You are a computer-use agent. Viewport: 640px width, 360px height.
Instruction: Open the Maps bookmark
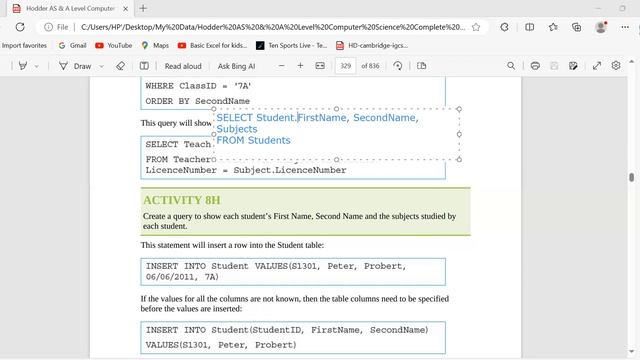[155, 45]
